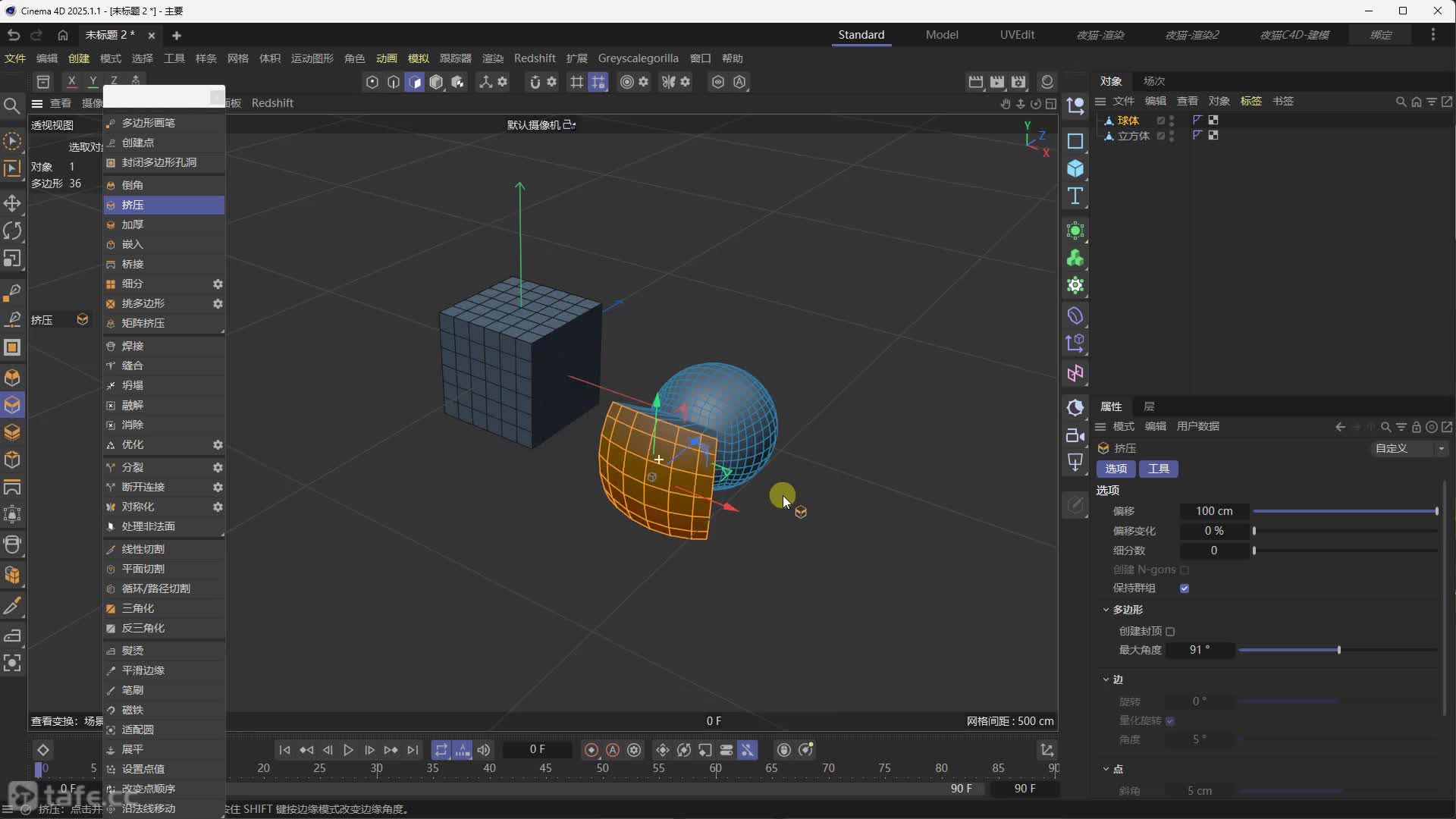
Task: Toggle Y axis lock
Action: (x=93, y=81)
